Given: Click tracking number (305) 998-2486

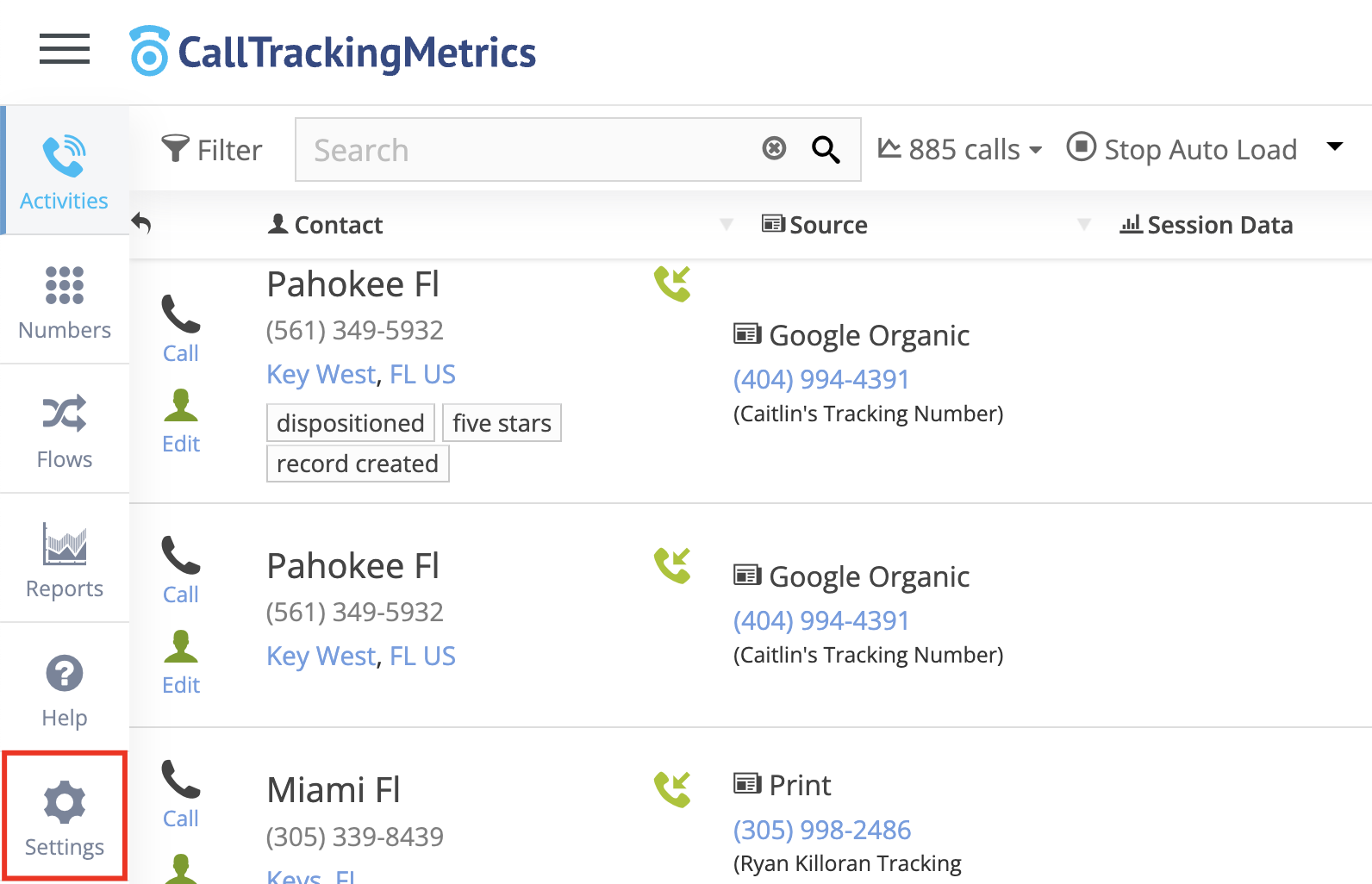Looking at the screenshot, I should [821, 830].
